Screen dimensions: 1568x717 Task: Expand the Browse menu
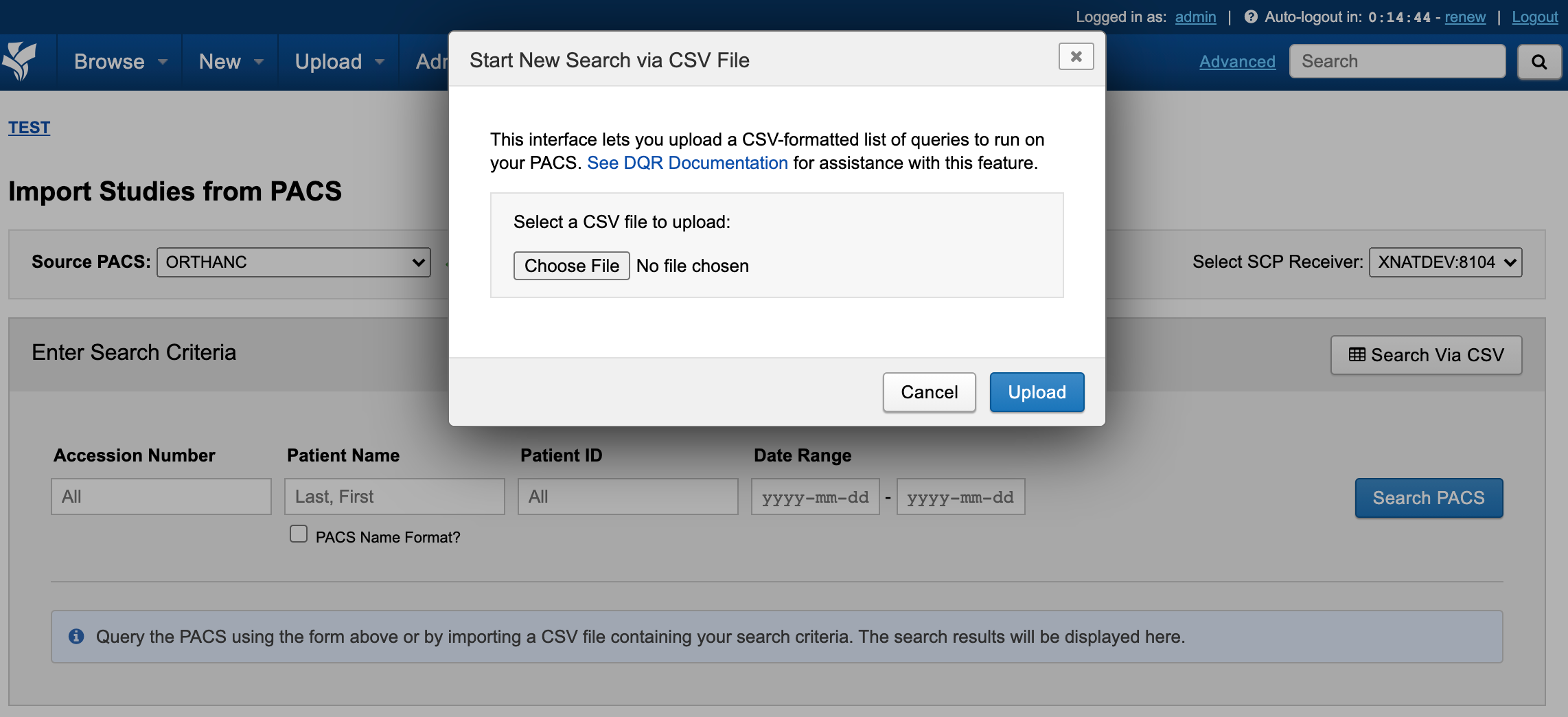pos(120,62)
